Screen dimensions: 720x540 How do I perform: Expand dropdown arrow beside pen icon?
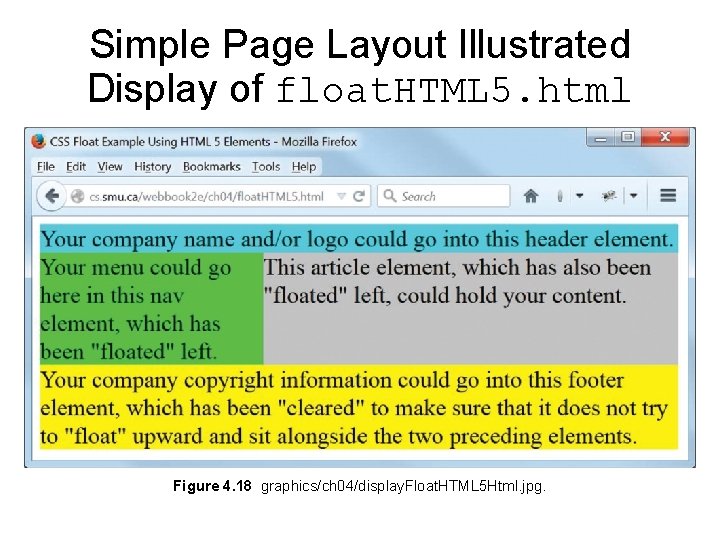pos(579,196)
